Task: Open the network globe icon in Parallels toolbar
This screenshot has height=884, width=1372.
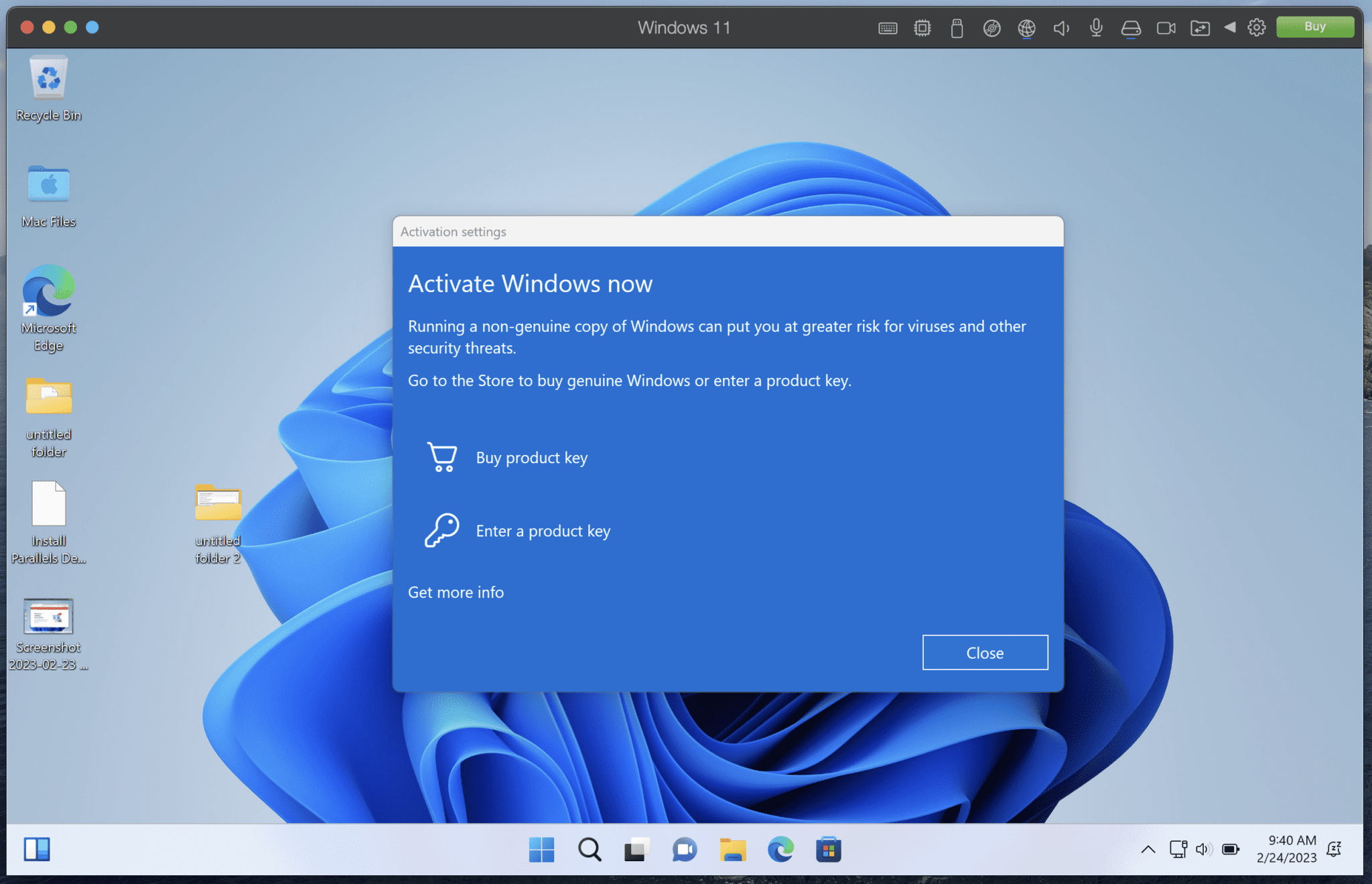Action: point(1027,27)
